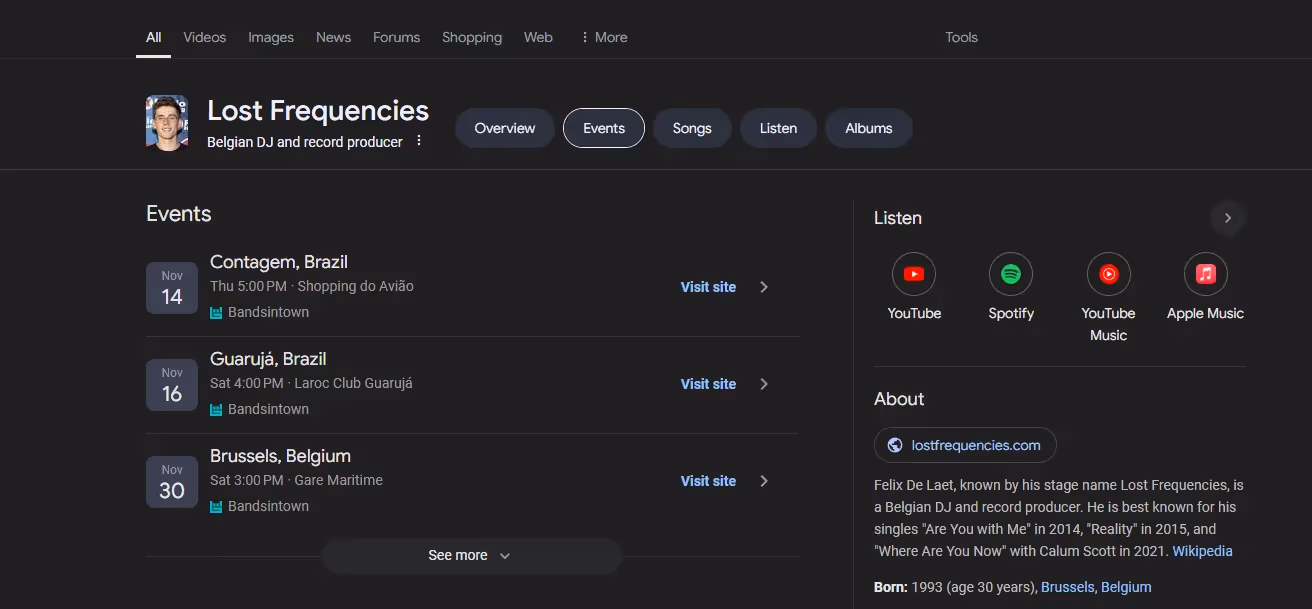Switch to Images search tab
The height and width of the screenshot is (609, 1312).
tap(271, 37)
